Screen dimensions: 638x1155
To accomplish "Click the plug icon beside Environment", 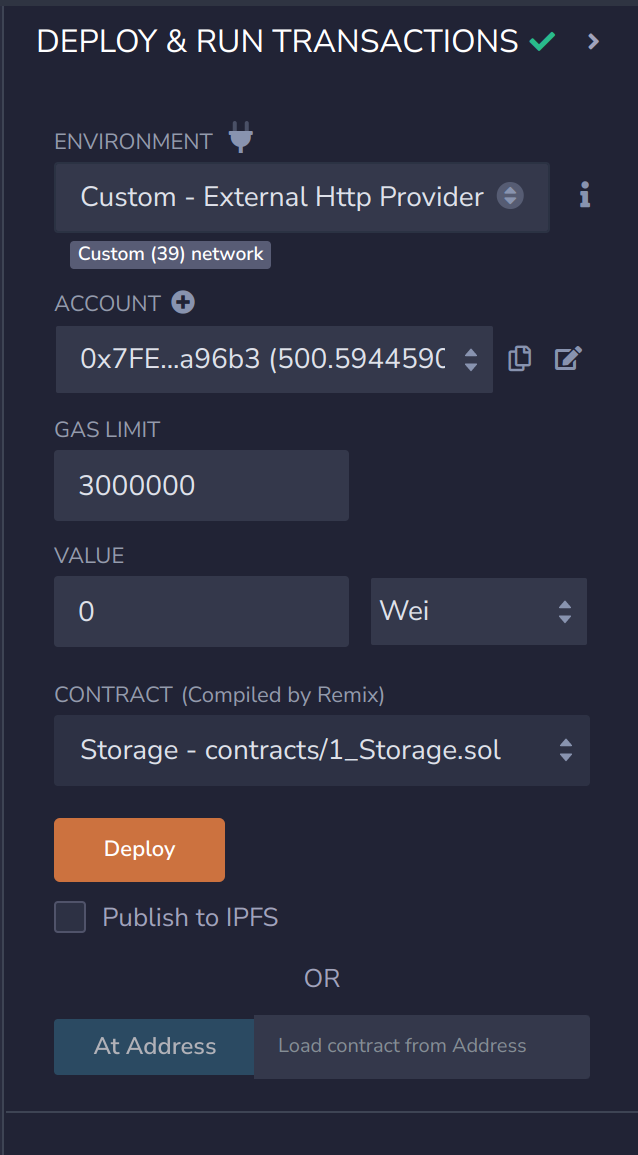I will (240, 138).
